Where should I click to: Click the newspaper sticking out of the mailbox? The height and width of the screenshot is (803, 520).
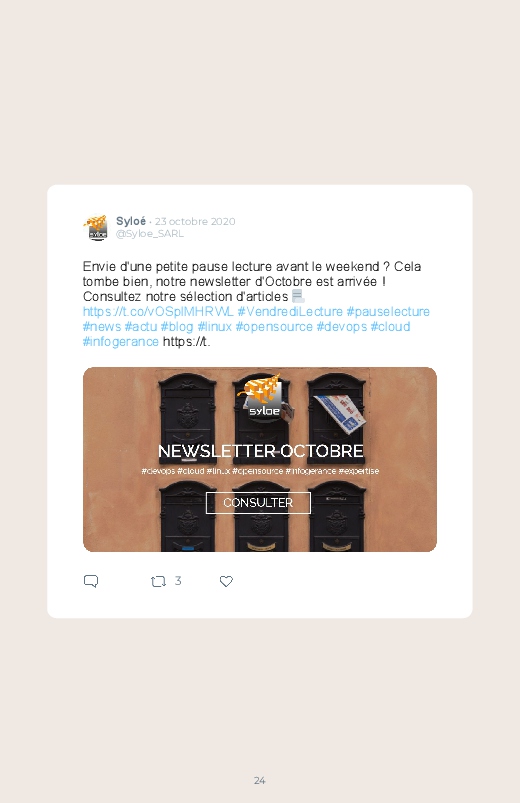339,413
